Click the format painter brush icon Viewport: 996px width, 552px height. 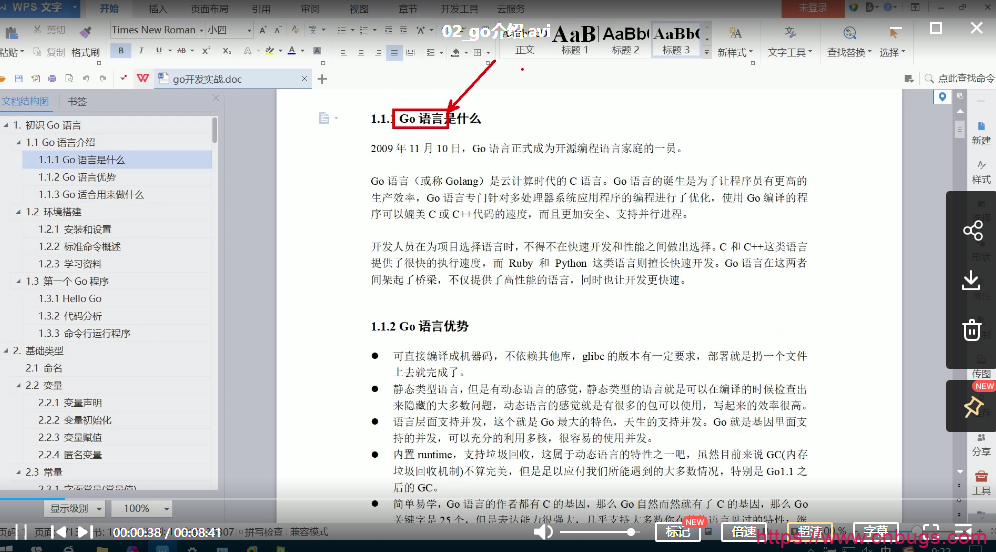(84, 31)
